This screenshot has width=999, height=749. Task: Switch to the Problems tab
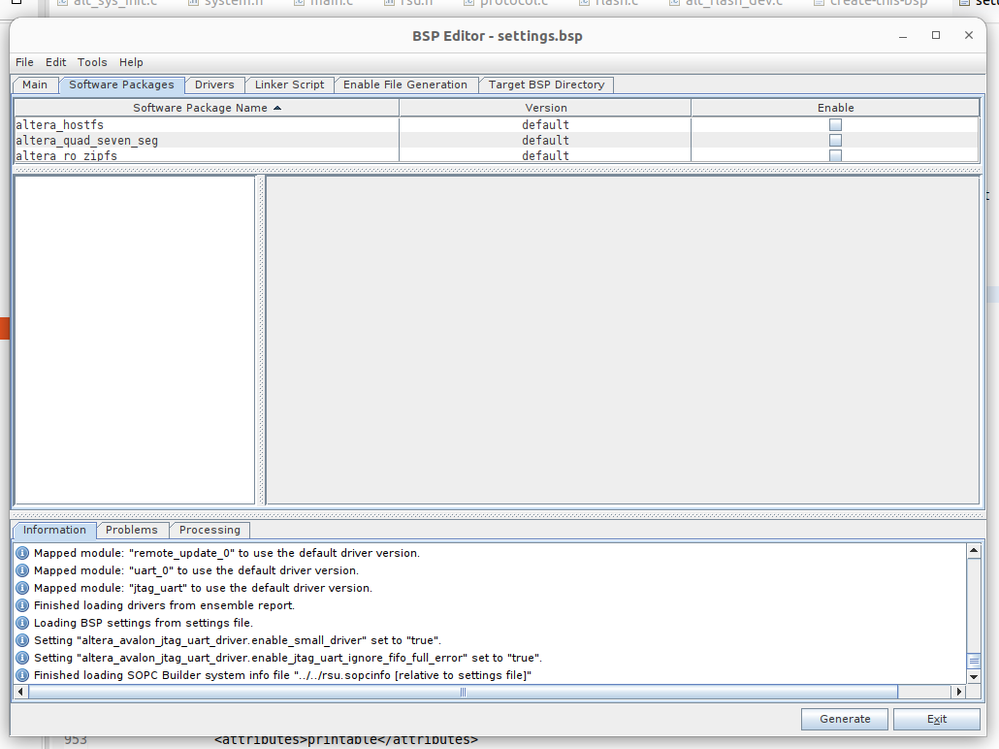point(131,530)
